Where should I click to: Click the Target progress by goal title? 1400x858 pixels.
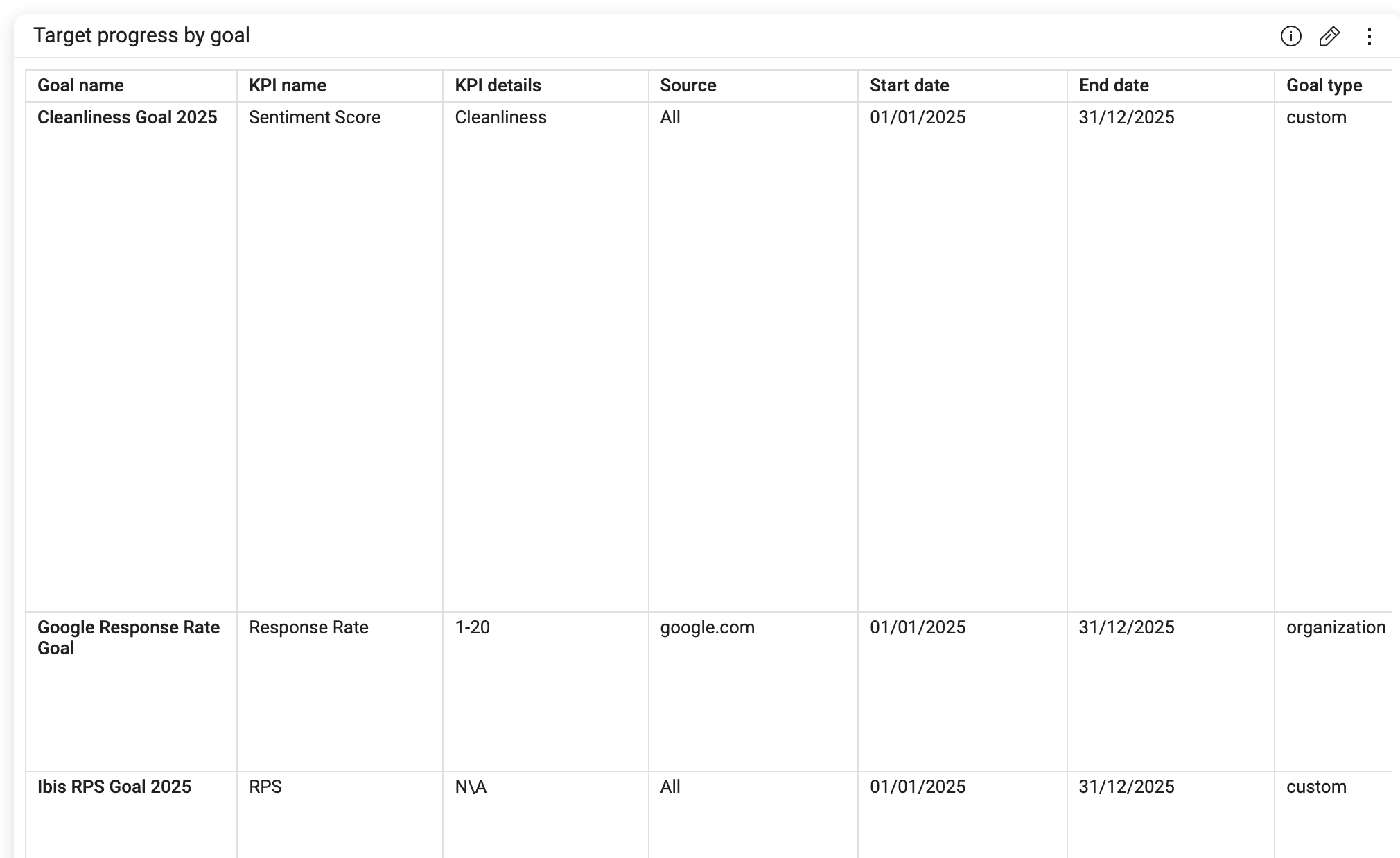141,35
